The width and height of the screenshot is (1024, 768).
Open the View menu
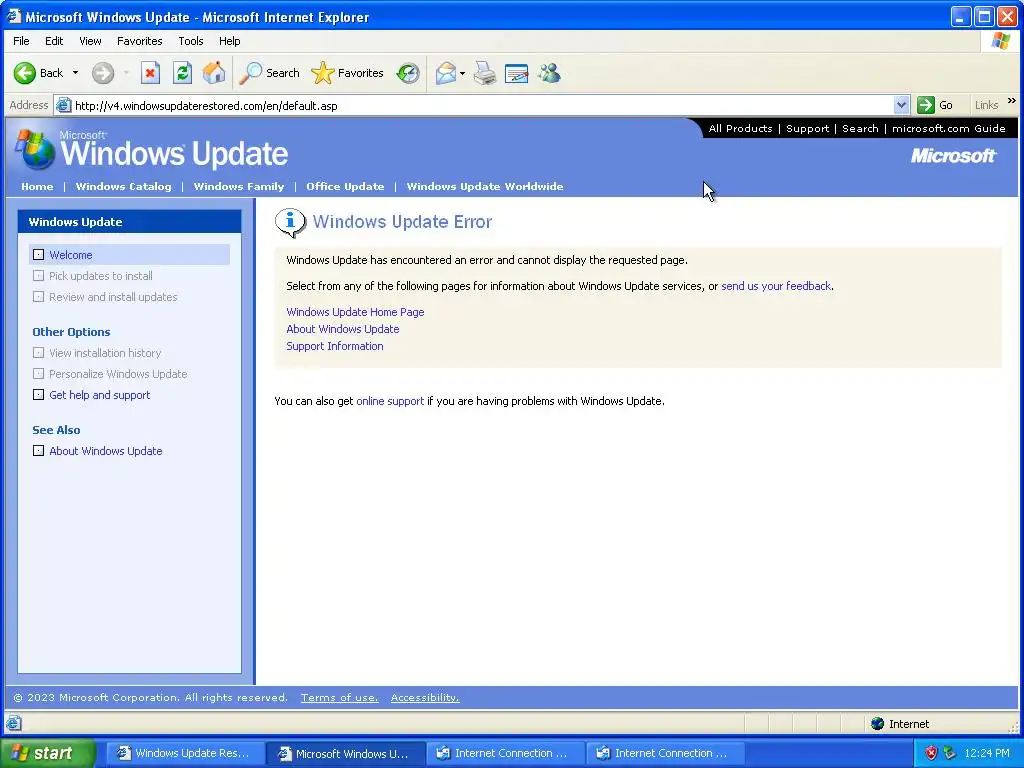coord(90,41)
